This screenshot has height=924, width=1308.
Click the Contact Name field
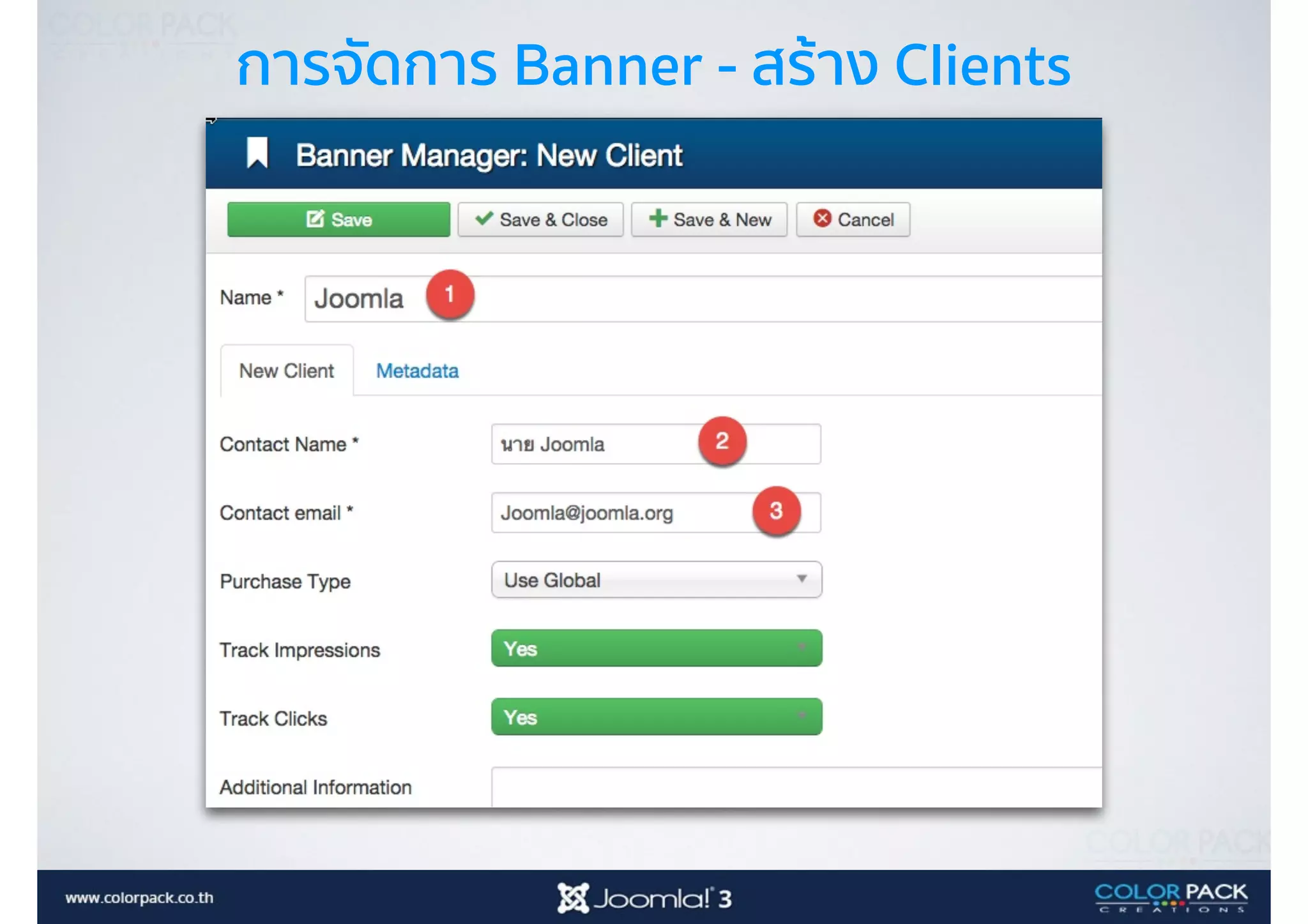point(656,444)
